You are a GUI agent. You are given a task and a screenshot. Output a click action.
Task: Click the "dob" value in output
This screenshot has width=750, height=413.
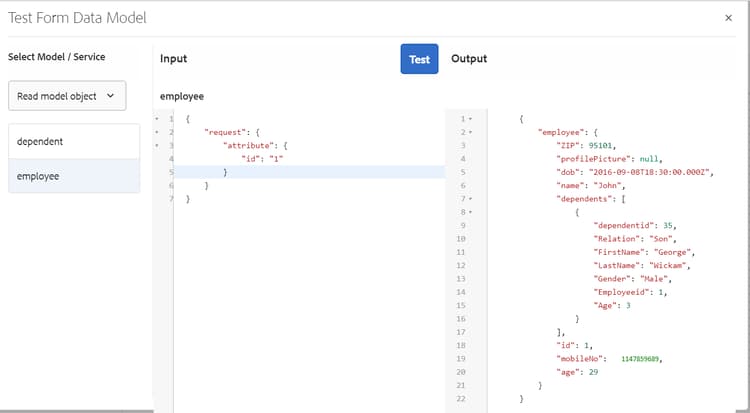click(x=634, y=172)
